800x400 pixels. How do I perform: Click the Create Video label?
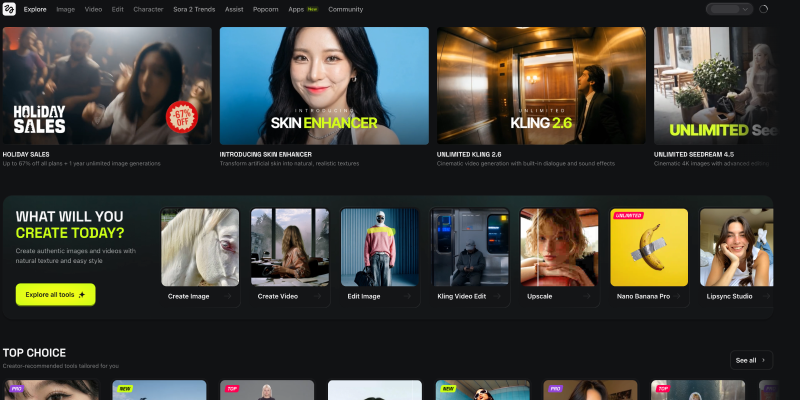tap(278, 296)
